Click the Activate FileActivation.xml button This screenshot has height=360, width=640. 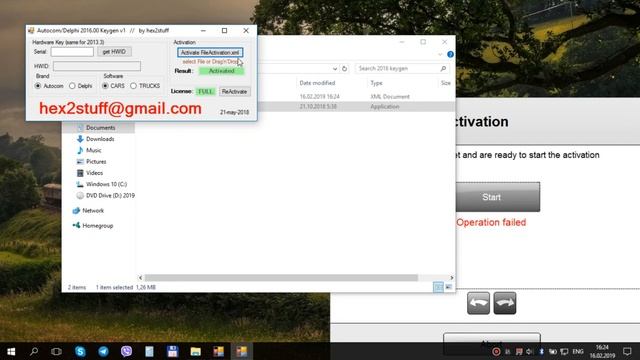(210, 52)
